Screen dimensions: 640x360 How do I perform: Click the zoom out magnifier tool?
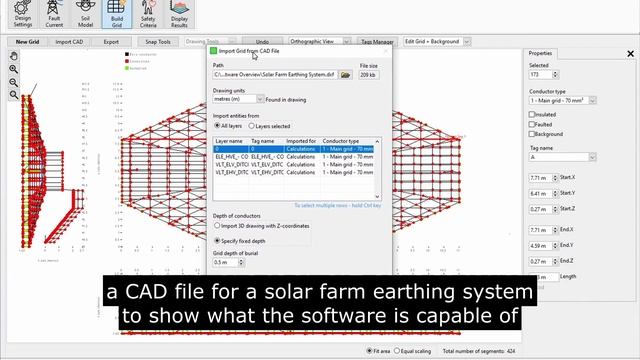(x=13, y=82)
